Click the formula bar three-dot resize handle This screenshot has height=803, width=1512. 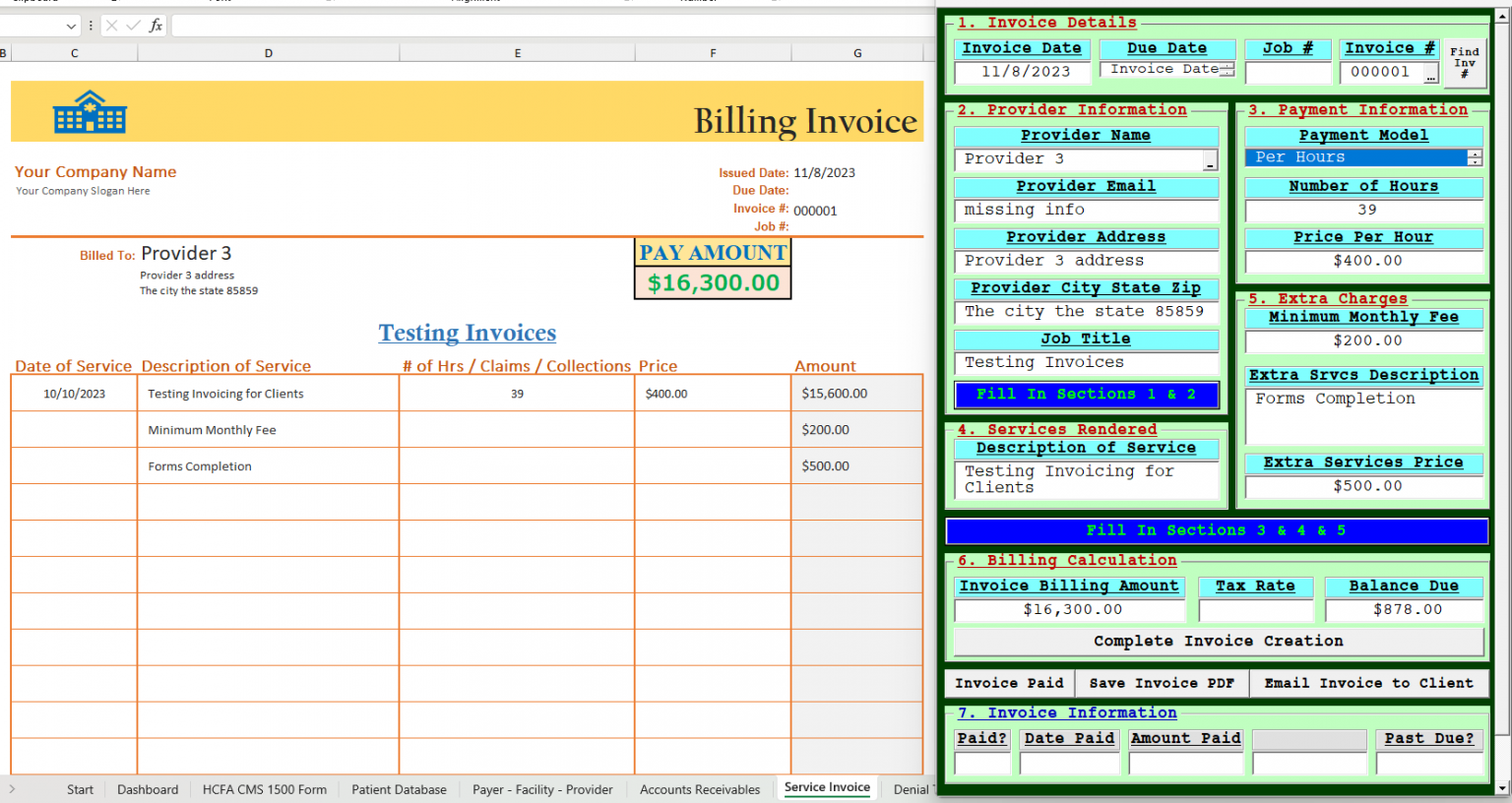click(91, 26)
